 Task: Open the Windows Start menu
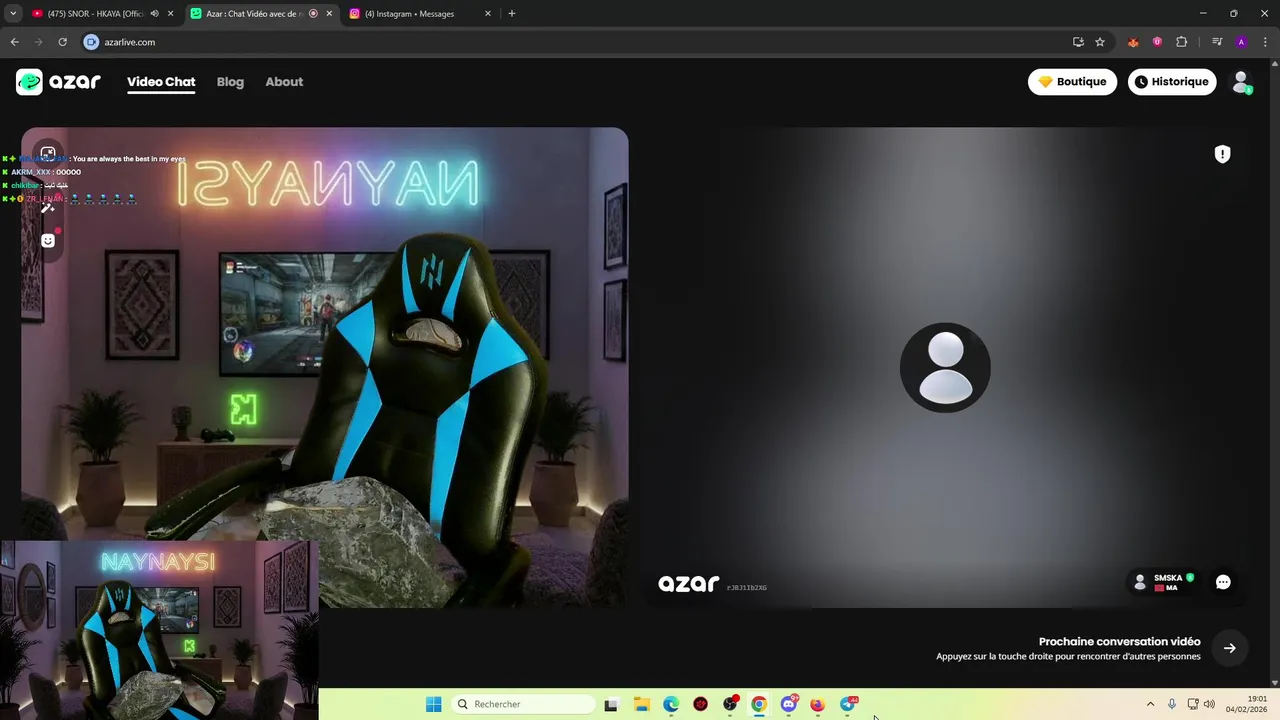(x=433, y=704)
